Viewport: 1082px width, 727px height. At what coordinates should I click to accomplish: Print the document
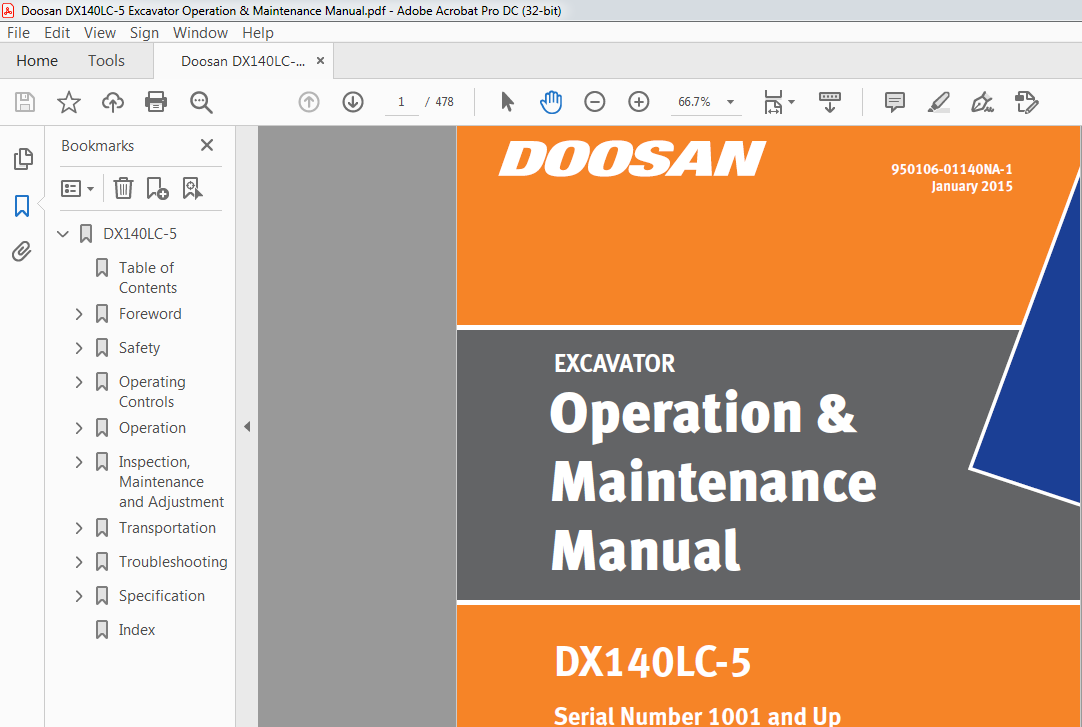156,102
